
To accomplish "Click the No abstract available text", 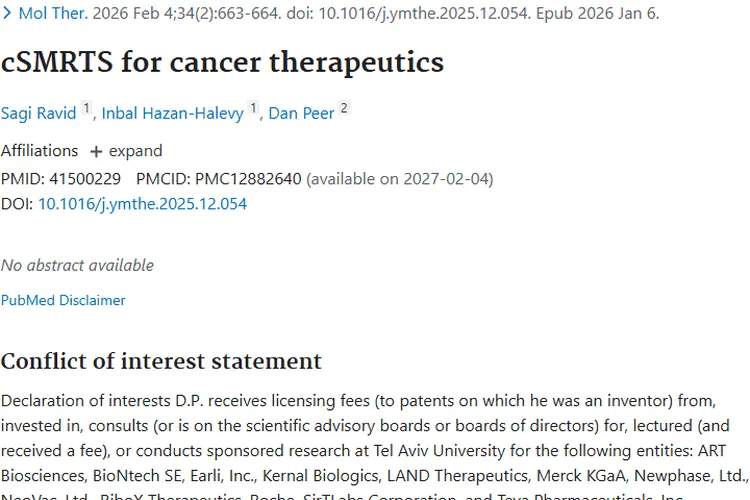I will click(x=77, y=265).
